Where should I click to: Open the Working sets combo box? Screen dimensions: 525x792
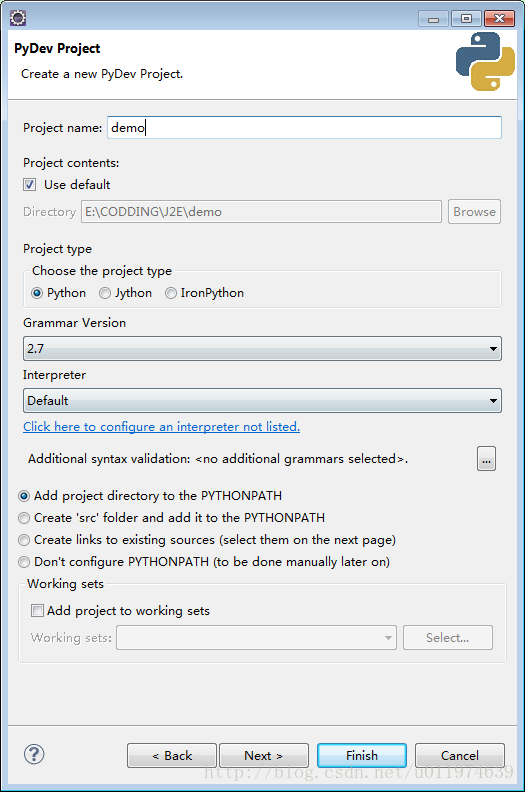(x=256, y=637)
